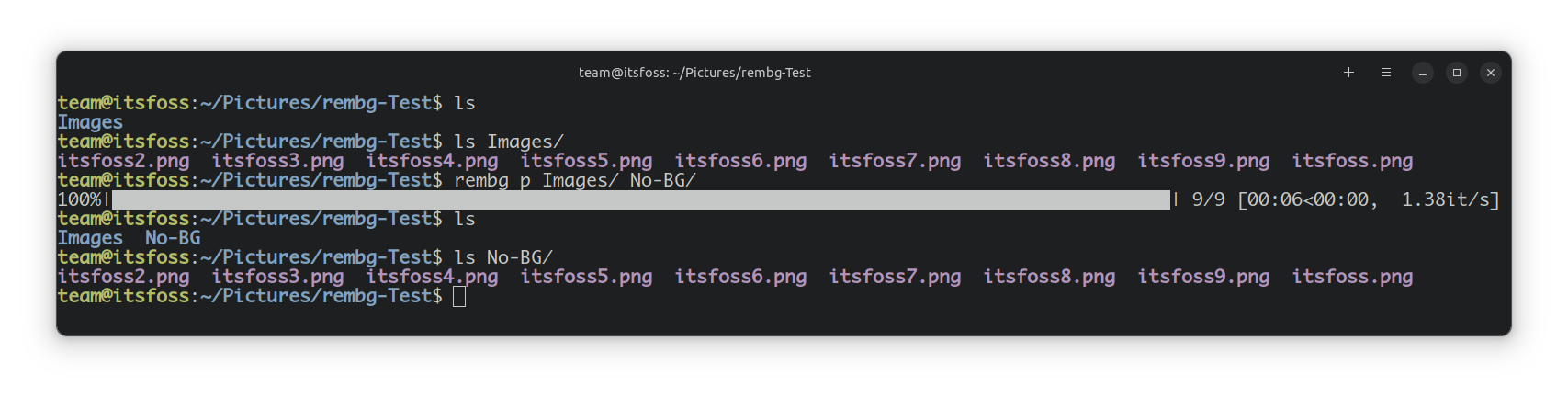Click the 1.38it/s speed readout
This screenshot has width=1568, height=398.
(1450, 199)
